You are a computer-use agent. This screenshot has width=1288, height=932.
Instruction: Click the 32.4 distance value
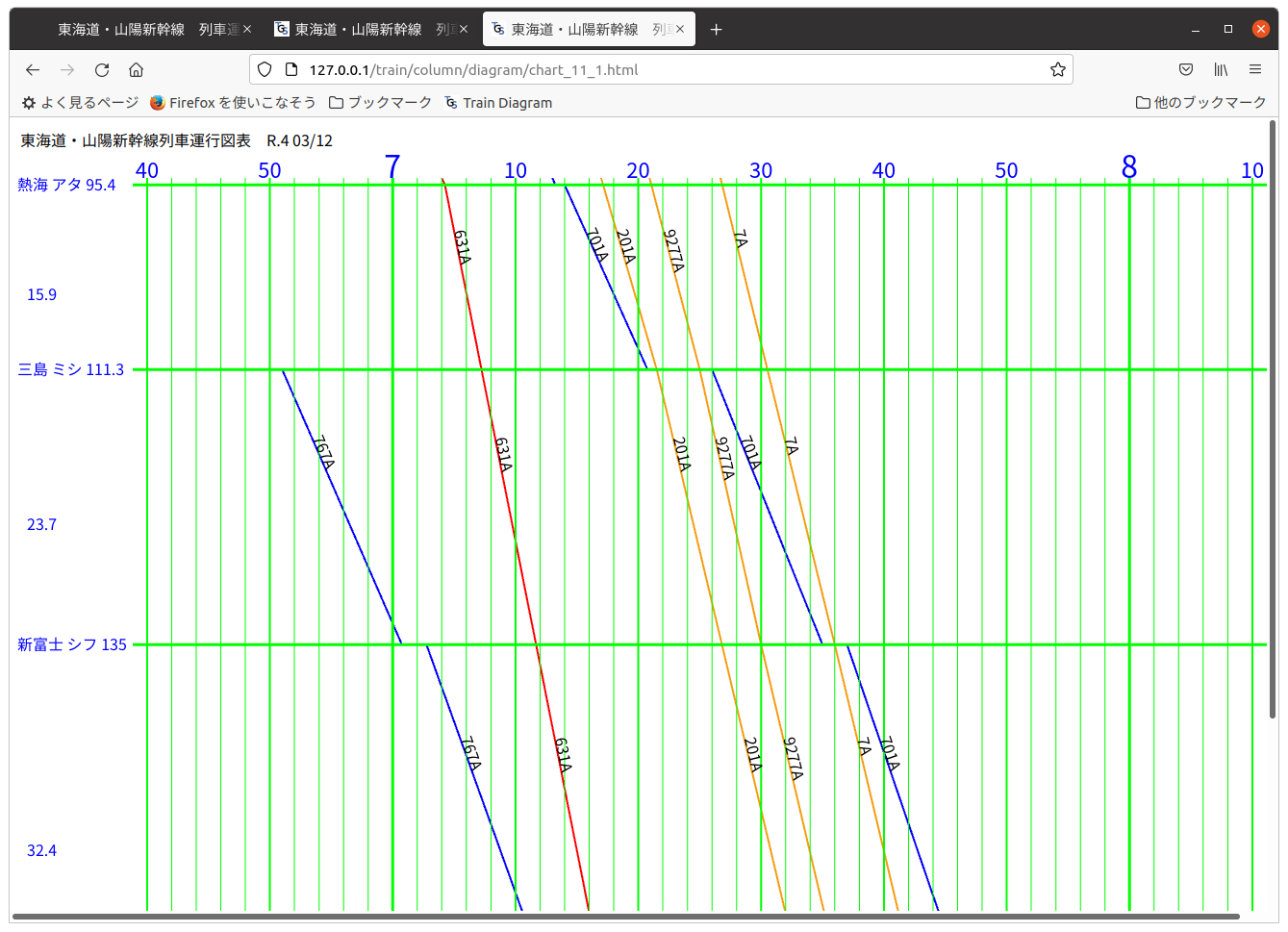tap(41, 850)
